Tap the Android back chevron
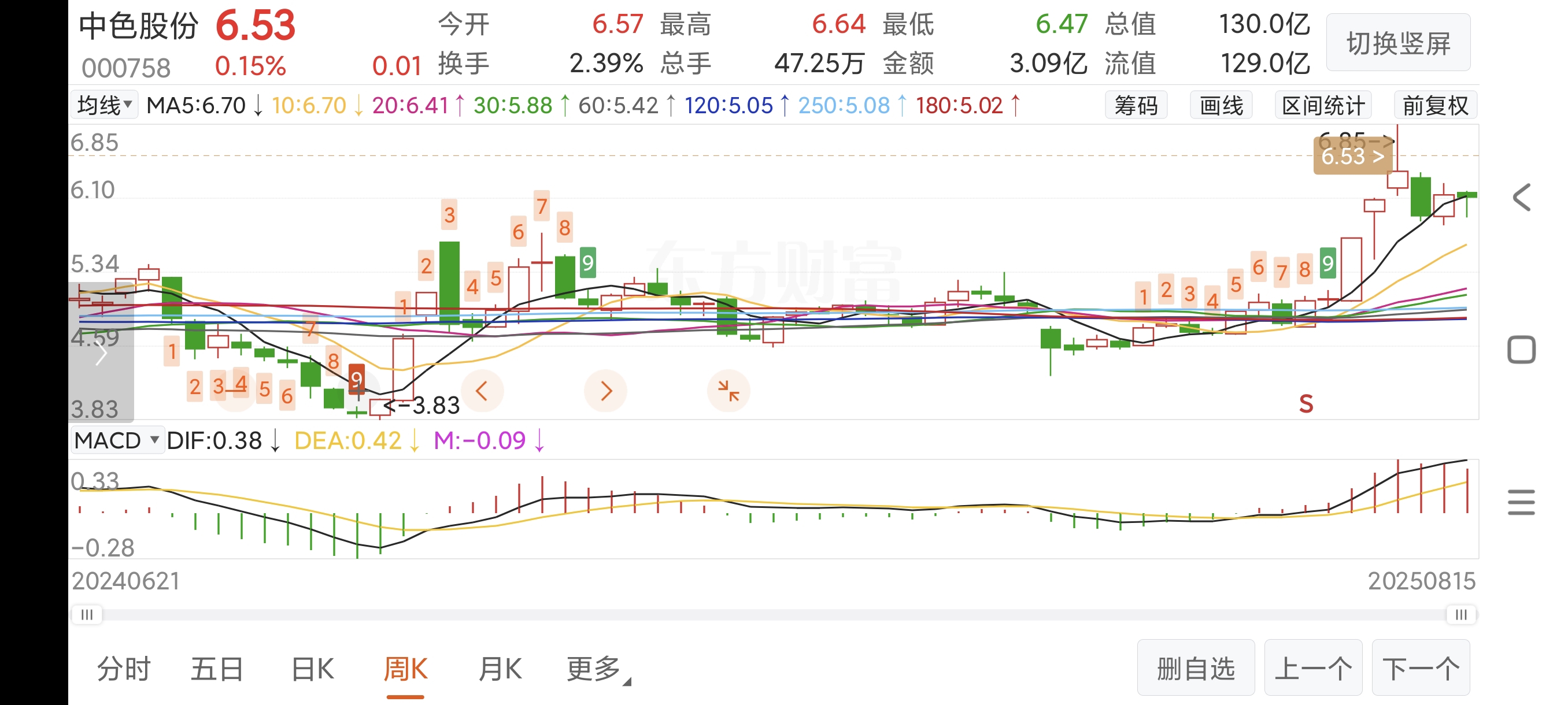Screen dimensions: 1568x705 (x=1521, y=198)
